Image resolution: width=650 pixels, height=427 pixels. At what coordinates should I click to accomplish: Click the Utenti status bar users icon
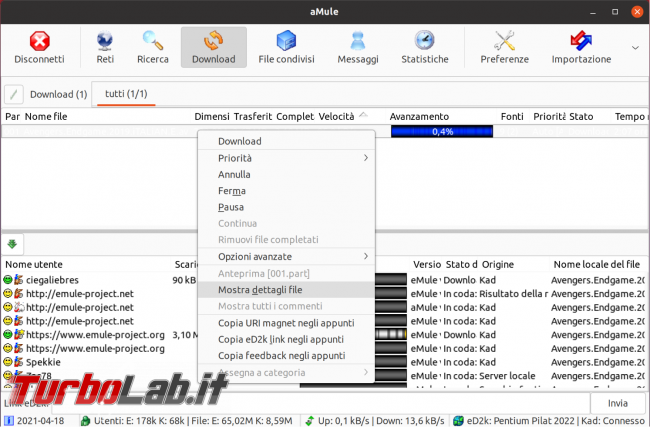85,421
